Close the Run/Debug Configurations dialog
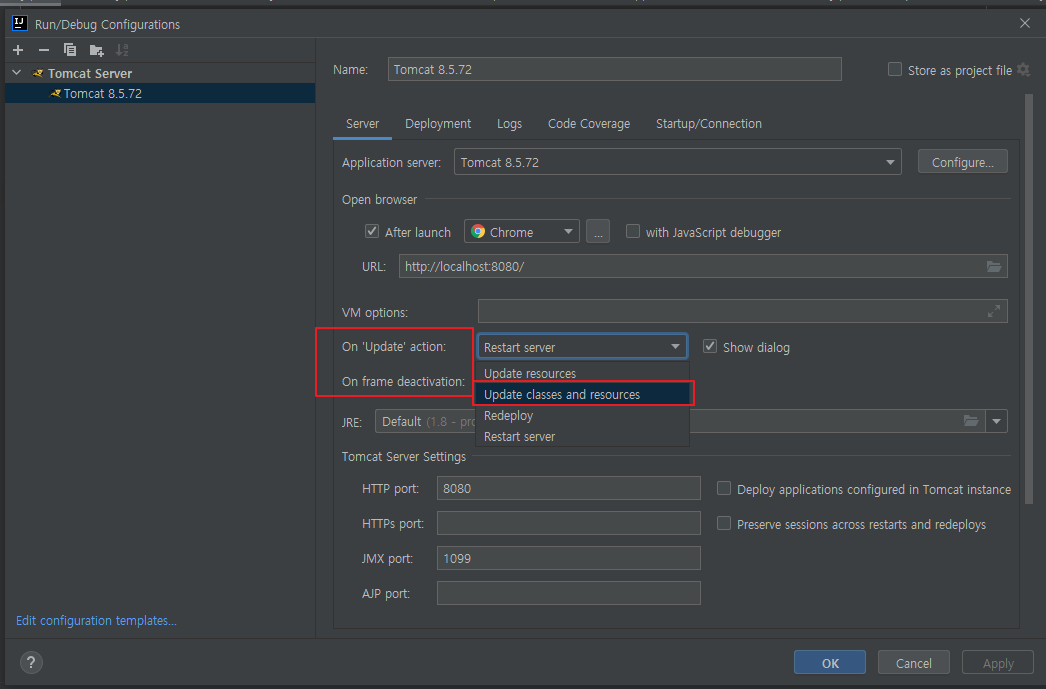 [x=1025, y=23]
